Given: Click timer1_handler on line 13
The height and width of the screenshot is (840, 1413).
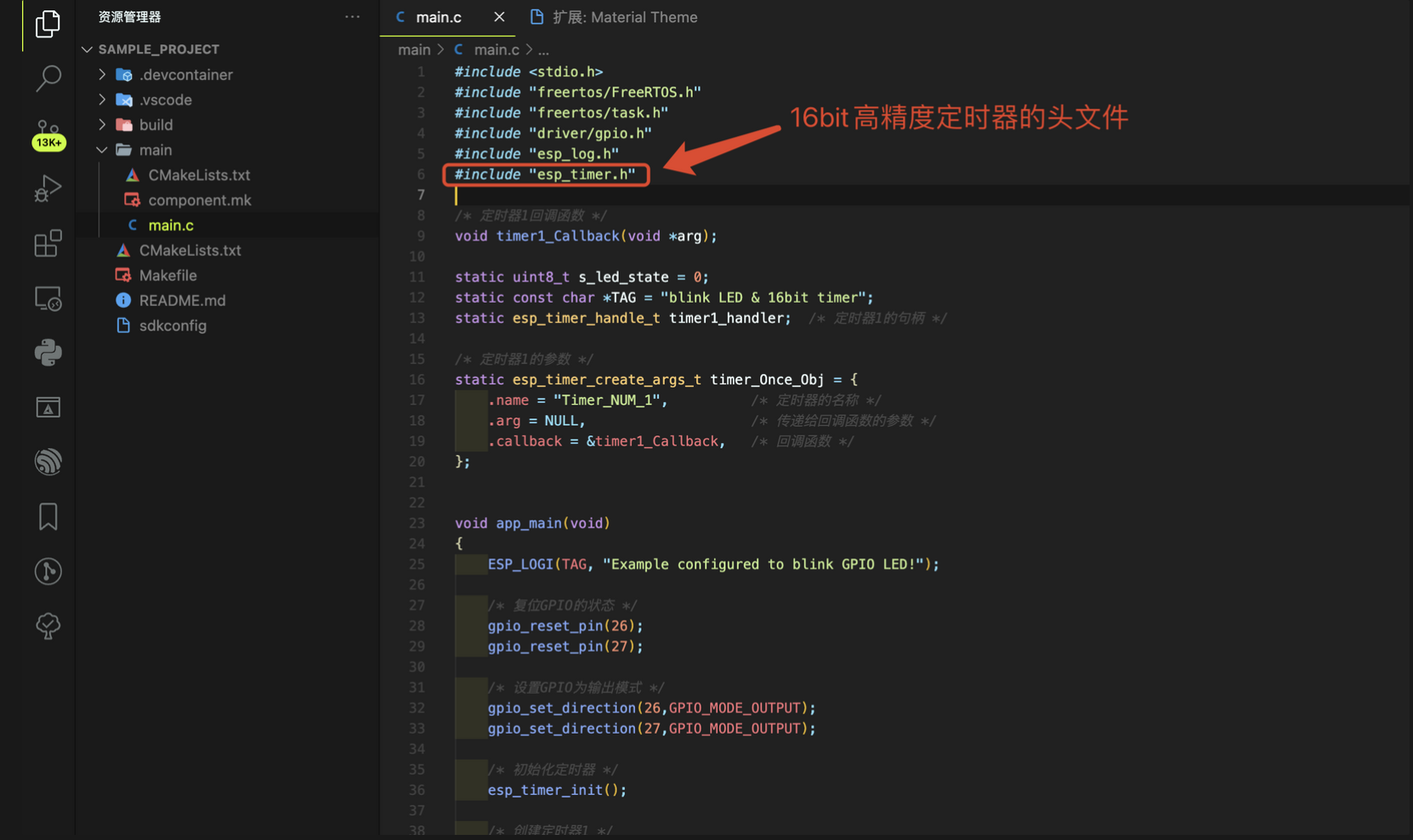Looking at the screenshot, I should (x=726, y=318).
